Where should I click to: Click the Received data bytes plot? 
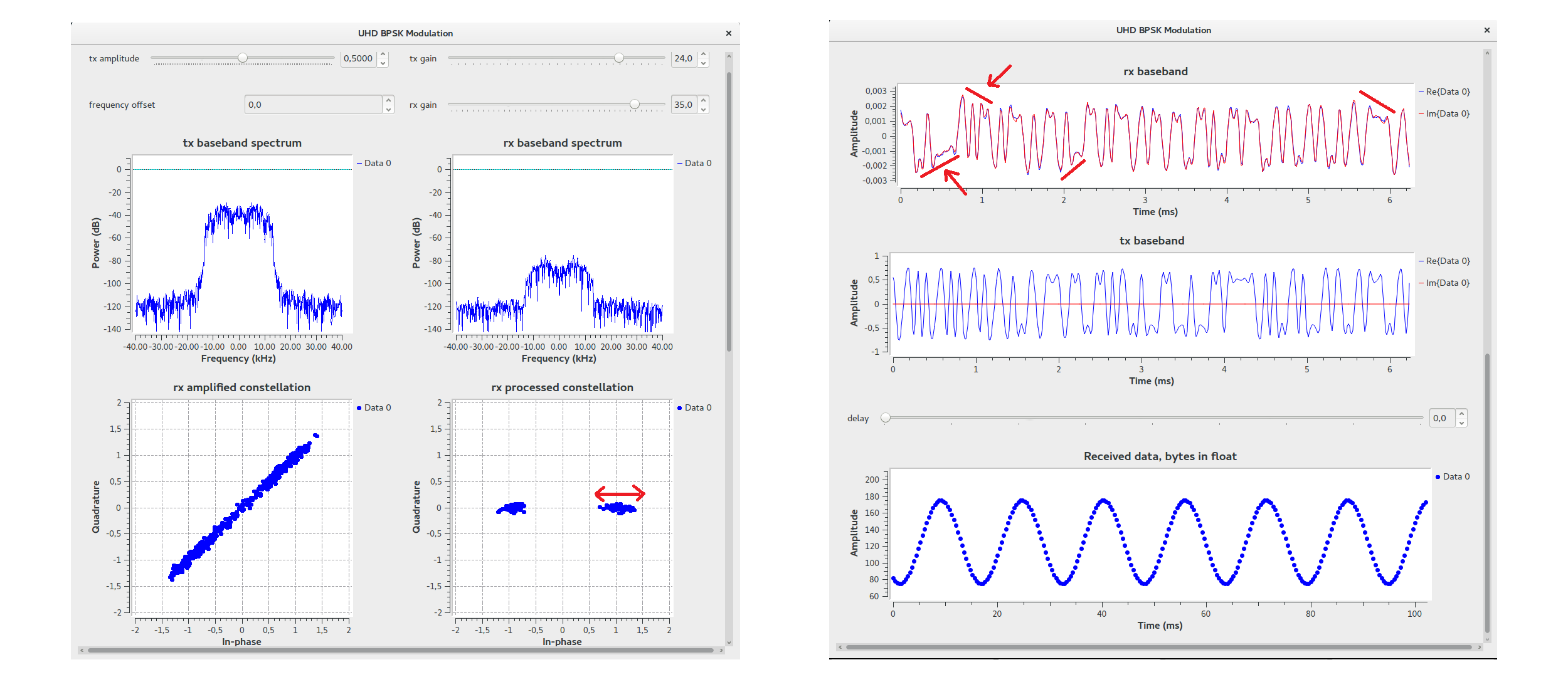[1160, 534]
